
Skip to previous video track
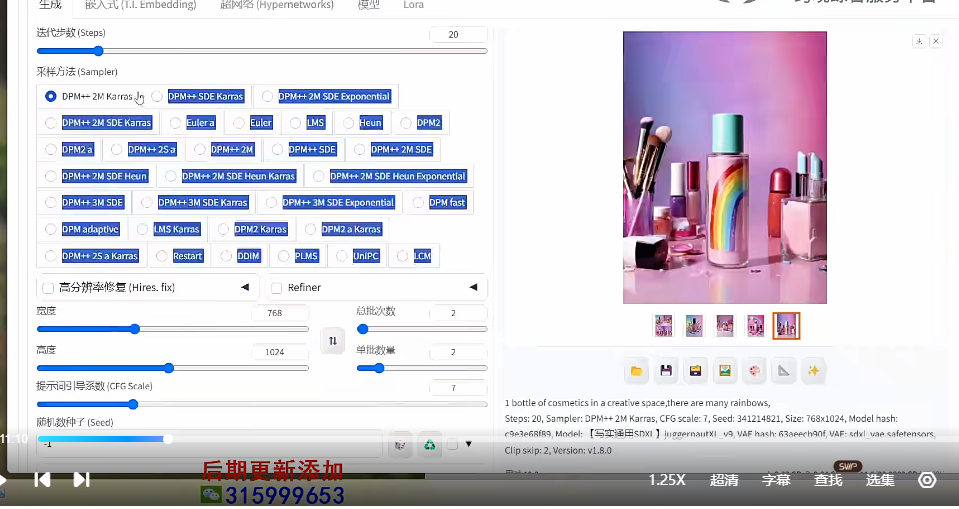(x=42, y=480)
